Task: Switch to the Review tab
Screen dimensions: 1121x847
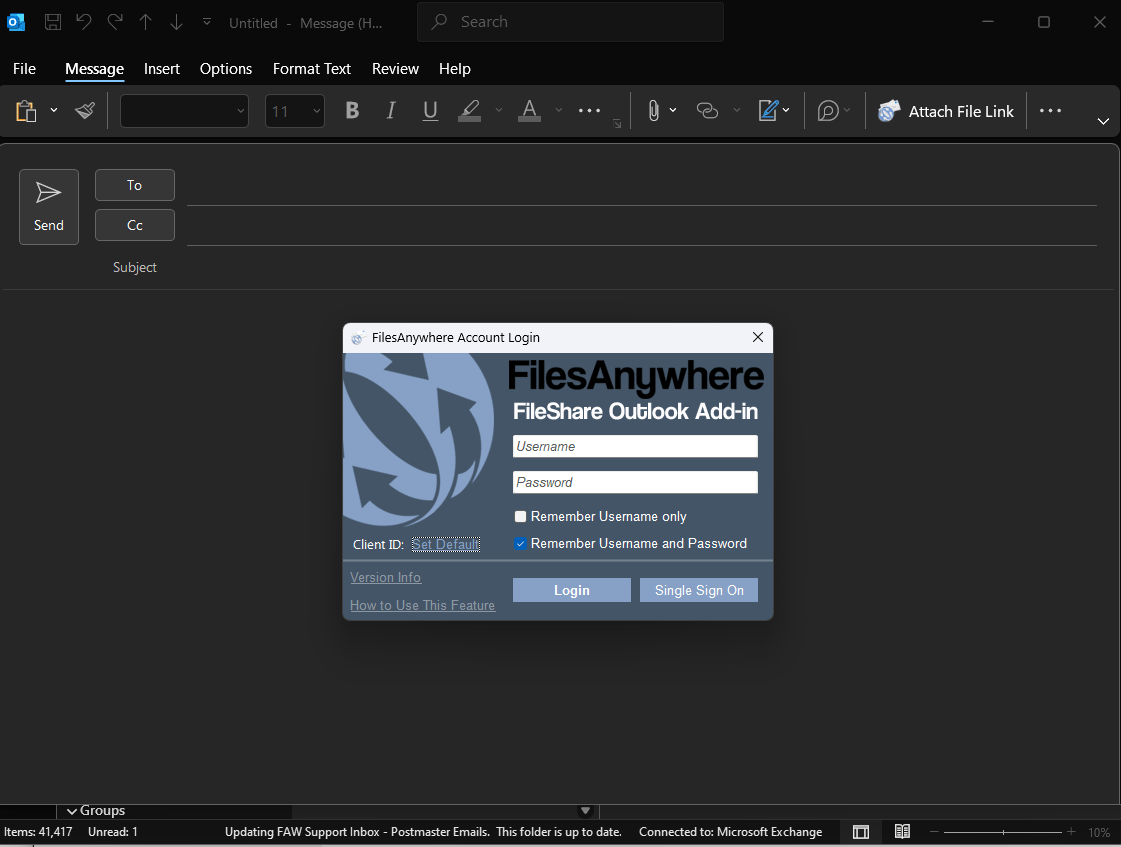Action: coord(395,69)
